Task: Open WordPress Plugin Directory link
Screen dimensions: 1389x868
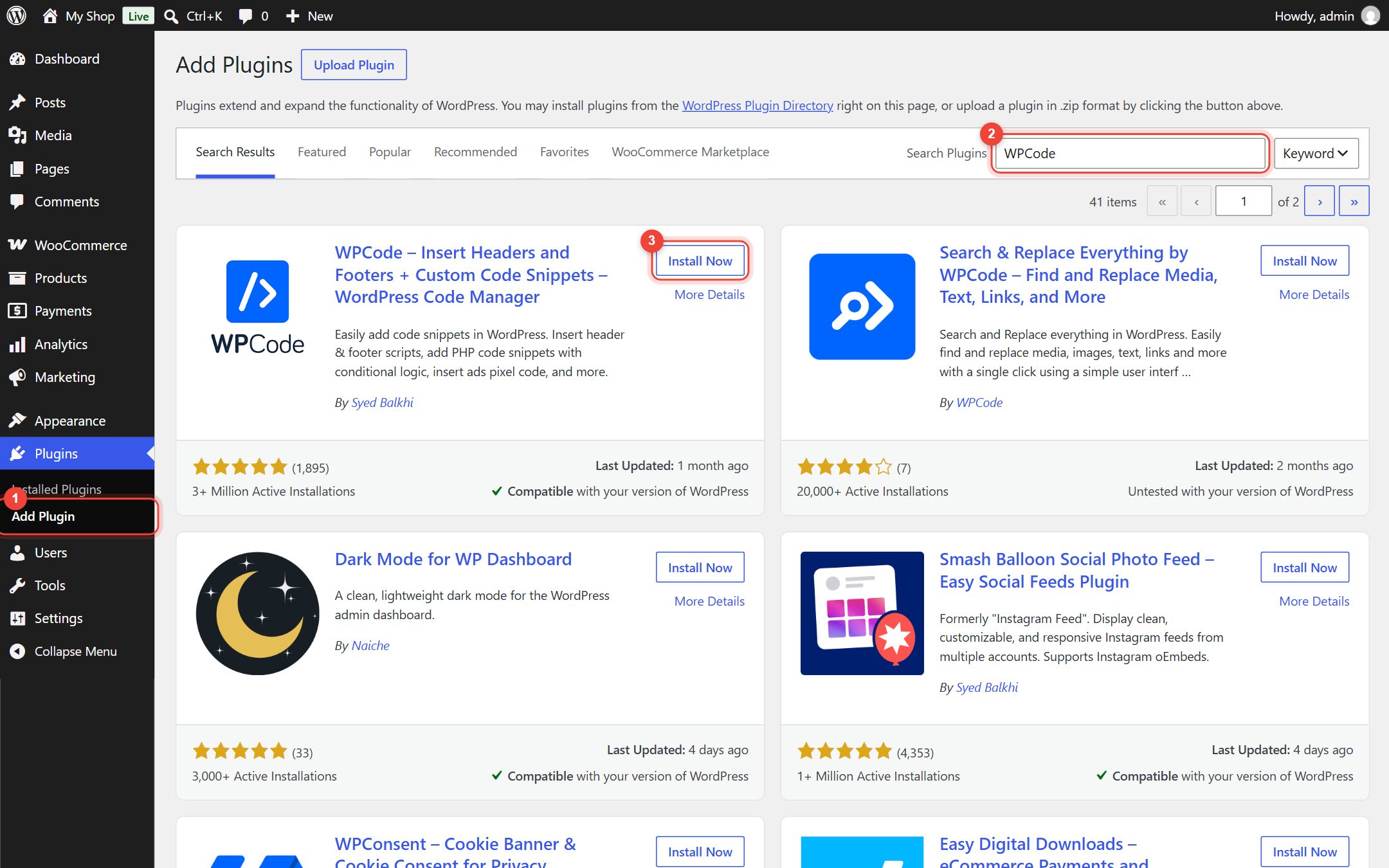Action: pos(758,105)
